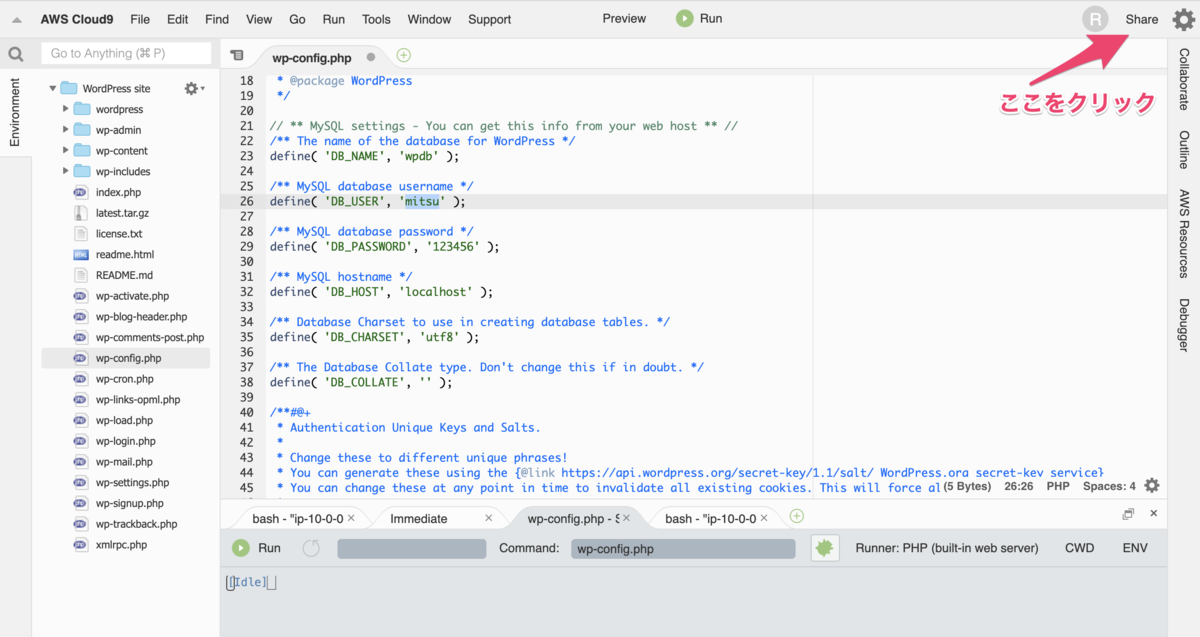
Task: Click the CWD button
Action: [x=1079, y=548]
